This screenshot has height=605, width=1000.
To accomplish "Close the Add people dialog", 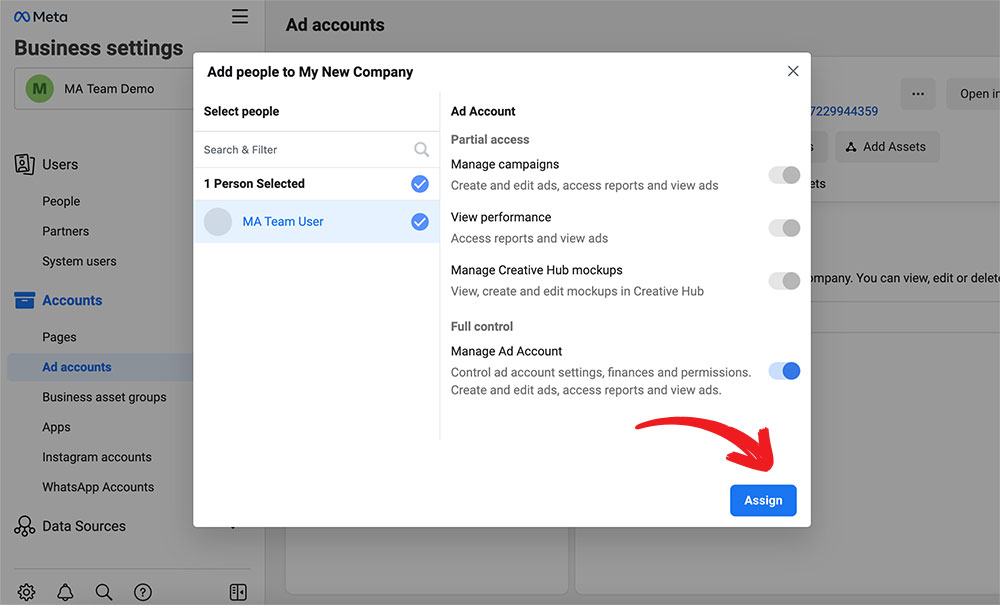I will coord(793,71).
